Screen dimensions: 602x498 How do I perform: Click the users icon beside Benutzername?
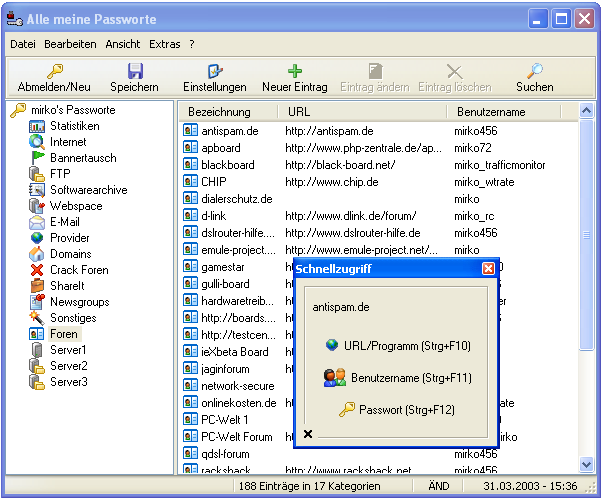pos(334,378)
